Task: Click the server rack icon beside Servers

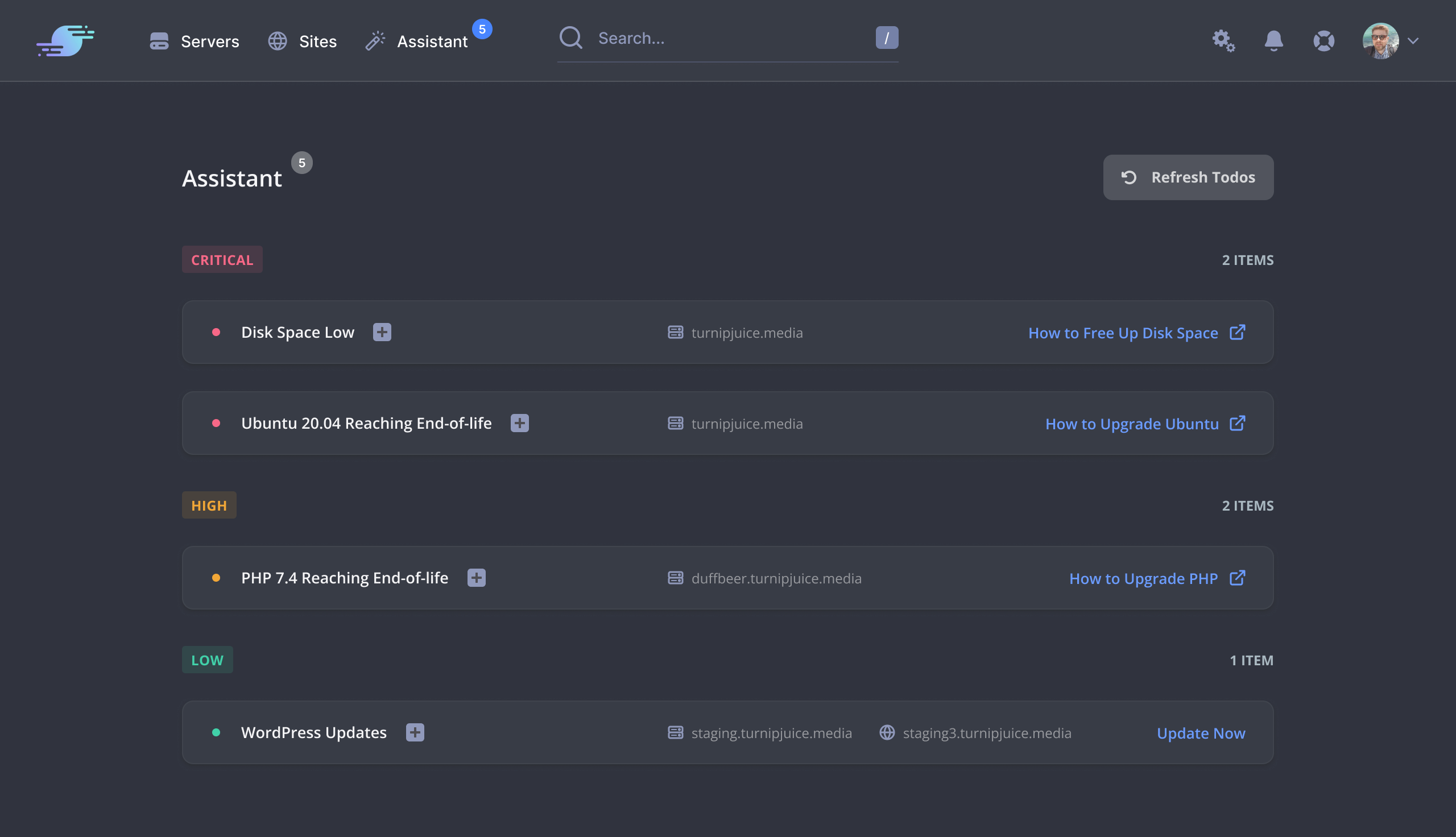Action: 159,41
